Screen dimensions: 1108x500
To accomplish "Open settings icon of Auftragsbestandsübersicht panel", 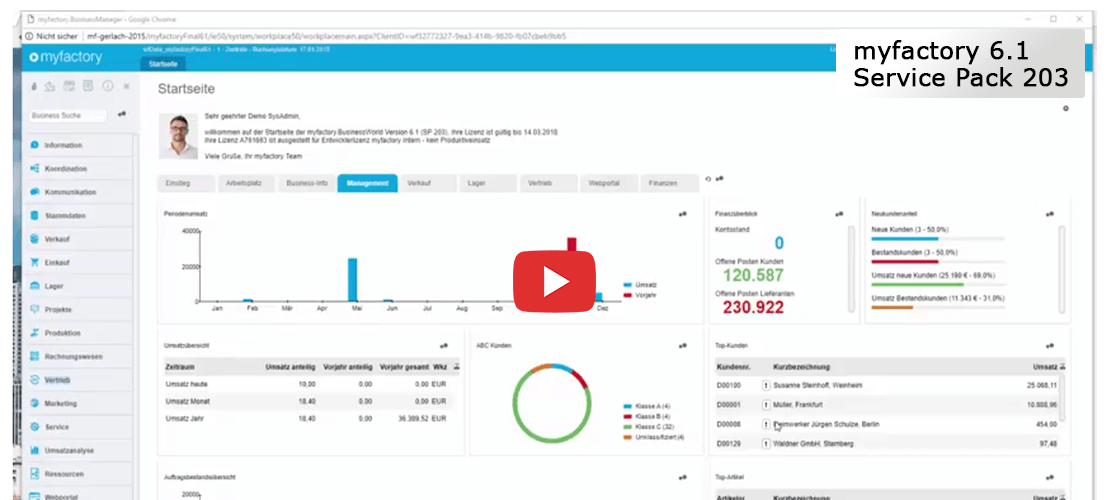I will pyautogui.click(x=683, y=478).
